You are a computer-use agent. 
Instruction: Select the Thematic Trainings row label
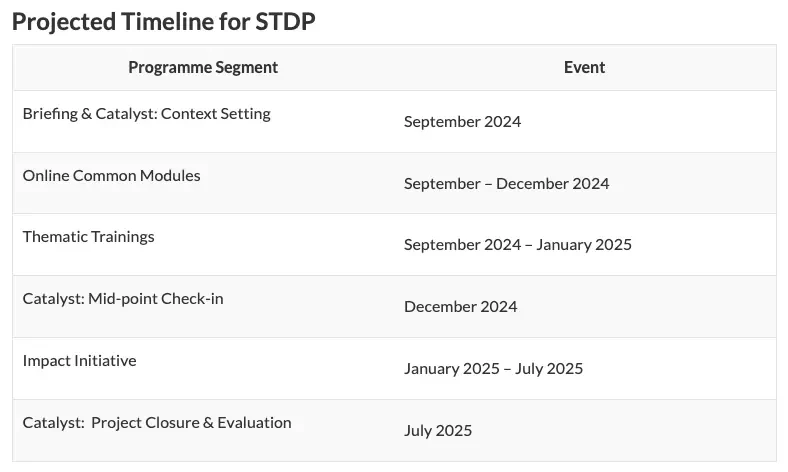click(88, 237)
